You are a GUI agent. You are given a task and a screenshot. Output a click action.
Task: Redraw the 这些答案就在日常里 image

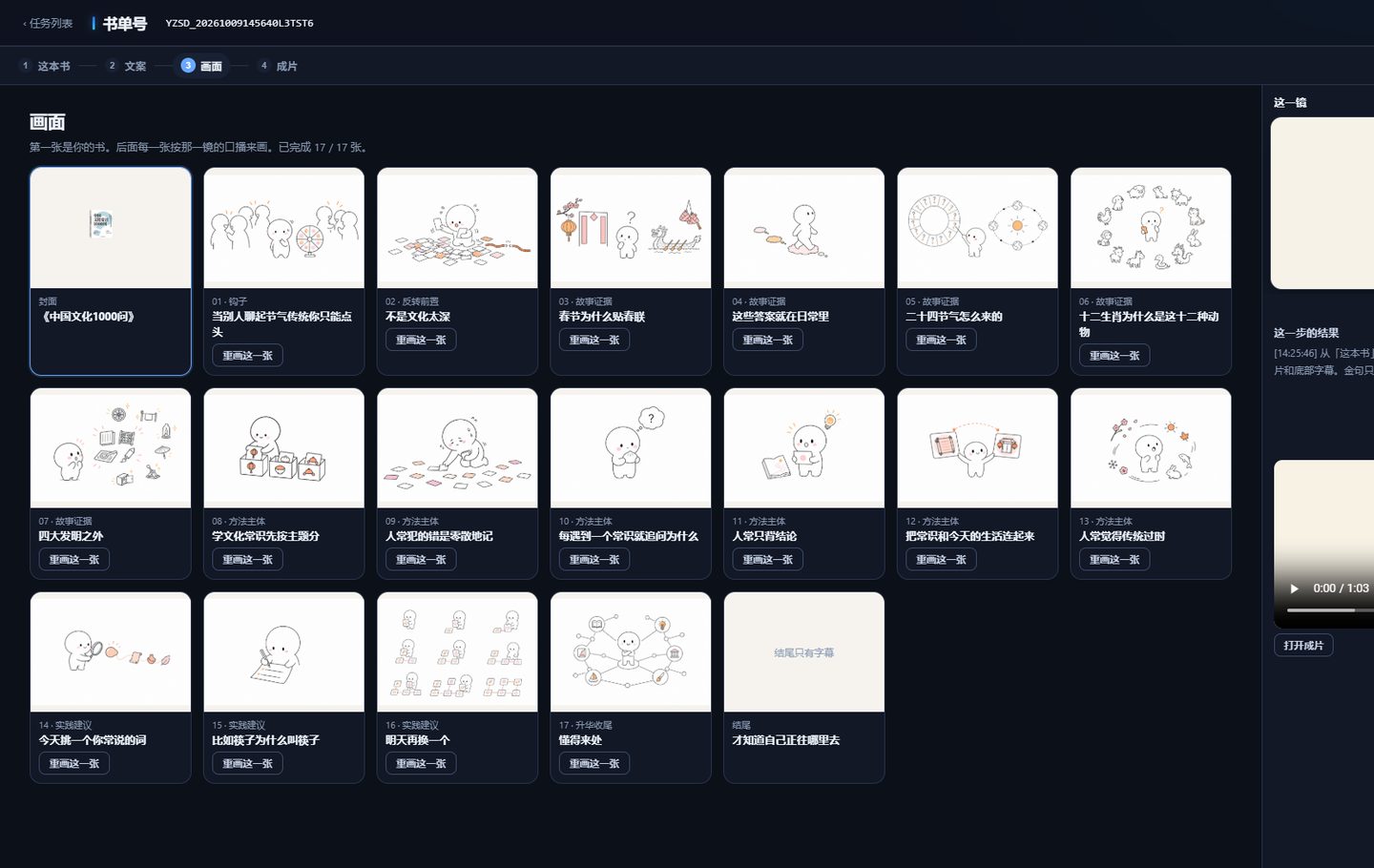click(768, 340)
